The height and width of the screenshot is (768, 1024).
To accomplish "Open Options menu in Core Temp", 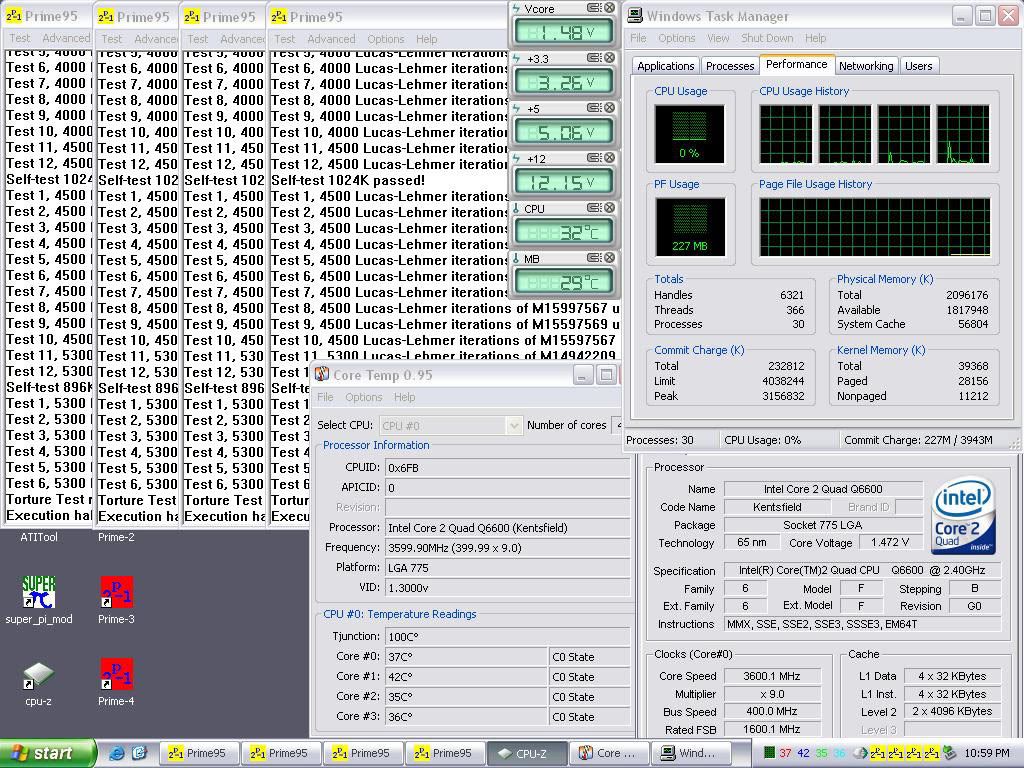I will (364, 397).
